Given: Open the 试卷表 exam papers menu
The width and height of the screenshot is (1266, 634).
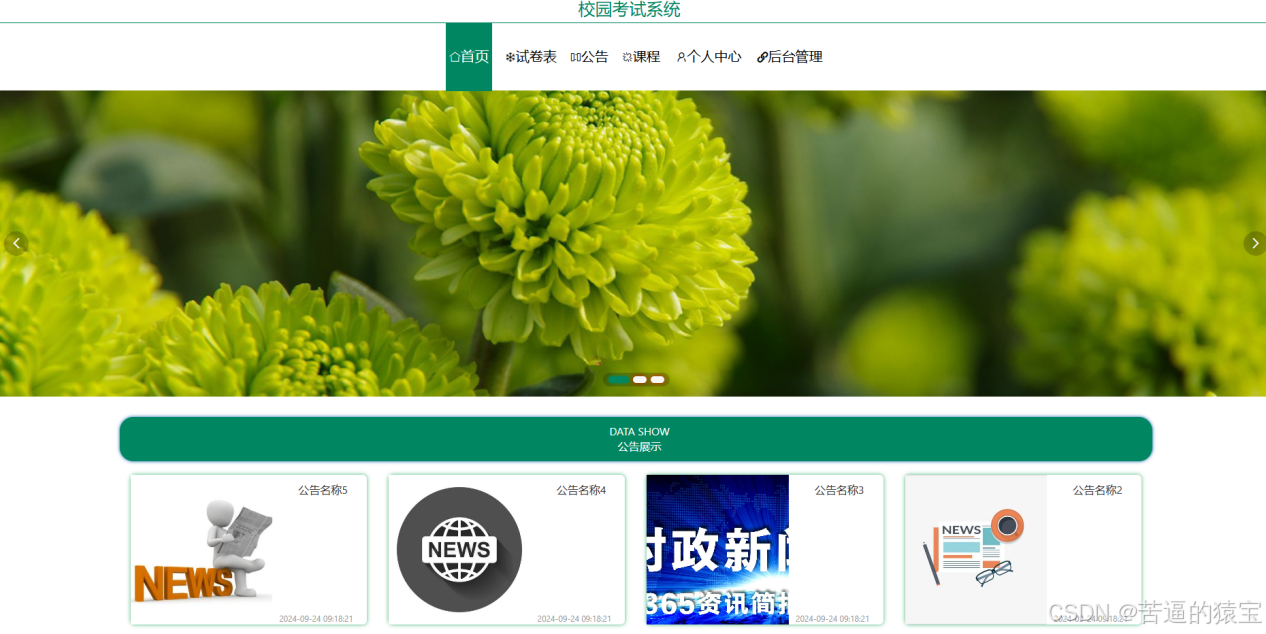Looking at the screenshot, I should click(x=531, y=57).
